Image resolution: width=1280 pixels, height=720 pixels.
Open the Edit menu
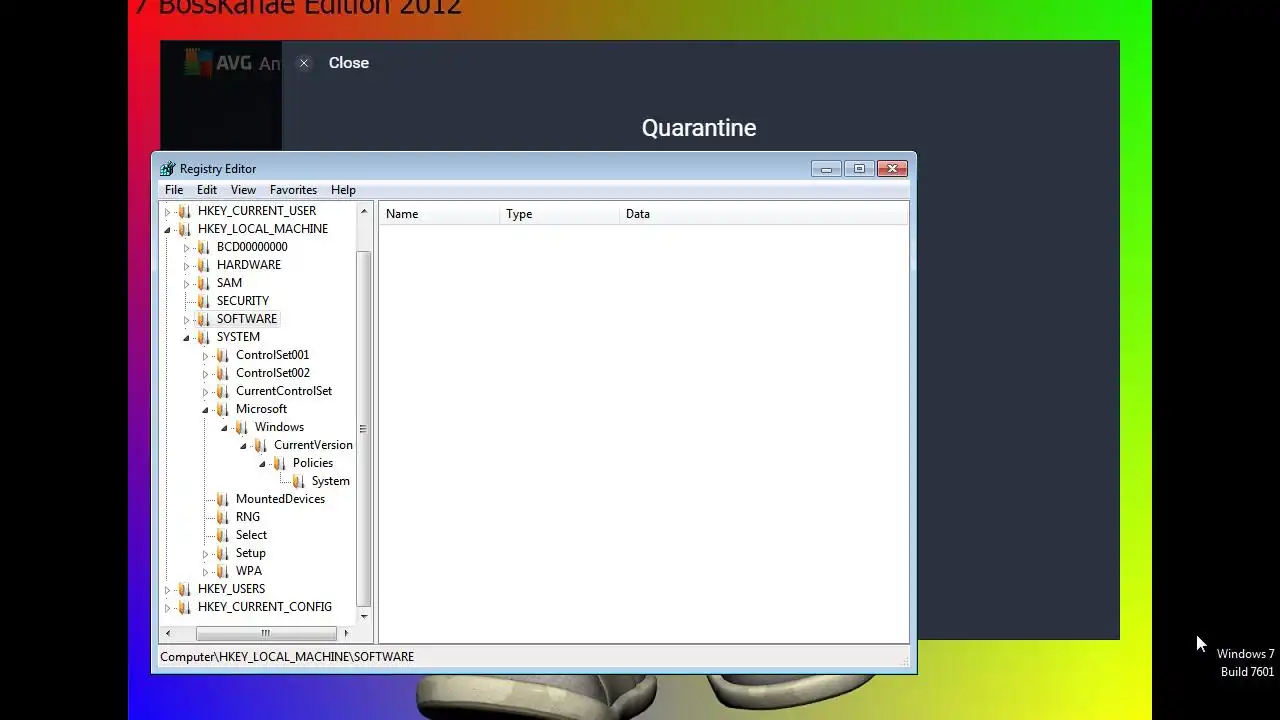pyautogui.click(x=207, y=190)
